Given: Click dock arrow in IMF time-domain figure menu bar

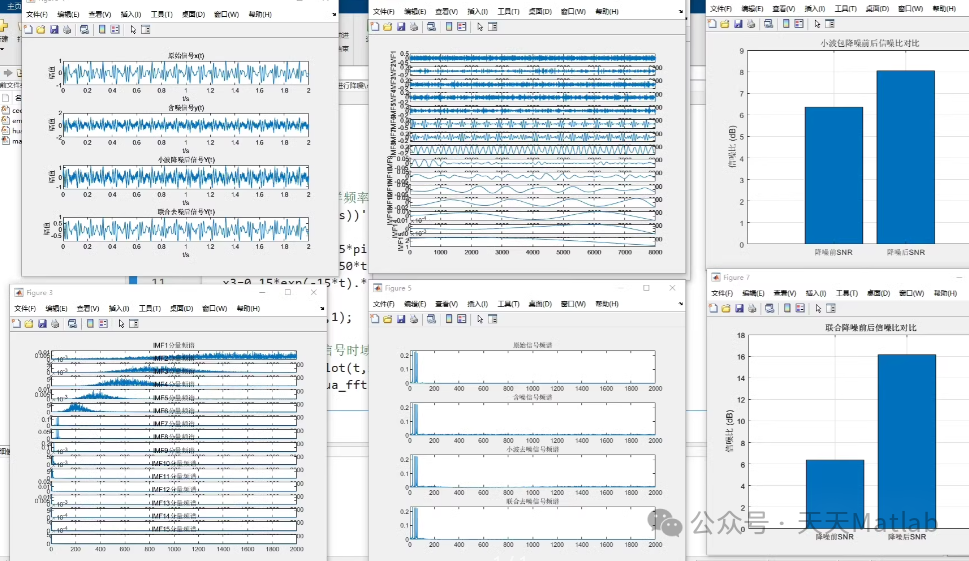Looking at the screenshot, I should click(x=681, y=11).
